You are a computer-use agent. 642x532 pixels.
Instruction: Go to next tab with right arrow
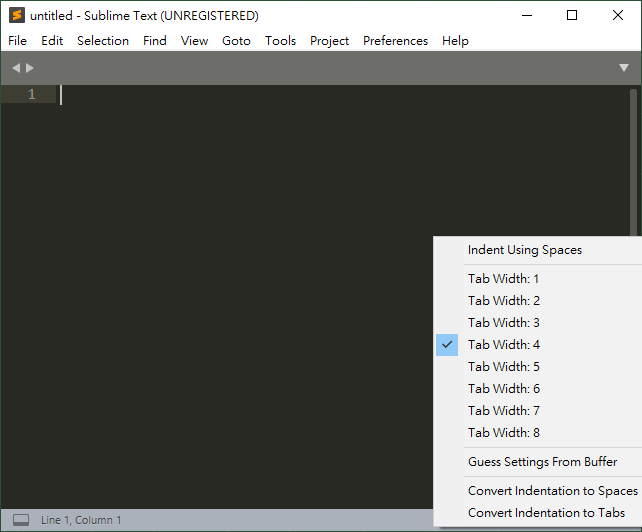pyautogui.click(x=29, y=68)
